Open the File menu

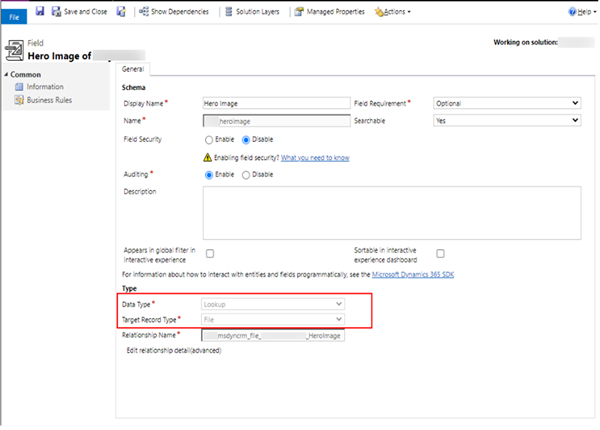15,12
